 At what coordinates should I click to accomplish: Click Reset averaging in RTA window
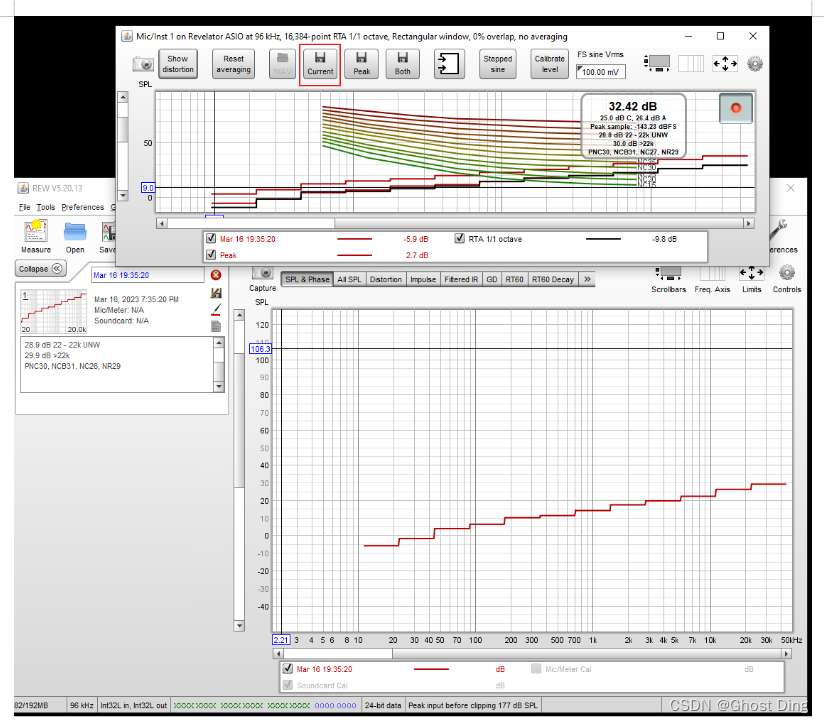click(x=233, y=64)
